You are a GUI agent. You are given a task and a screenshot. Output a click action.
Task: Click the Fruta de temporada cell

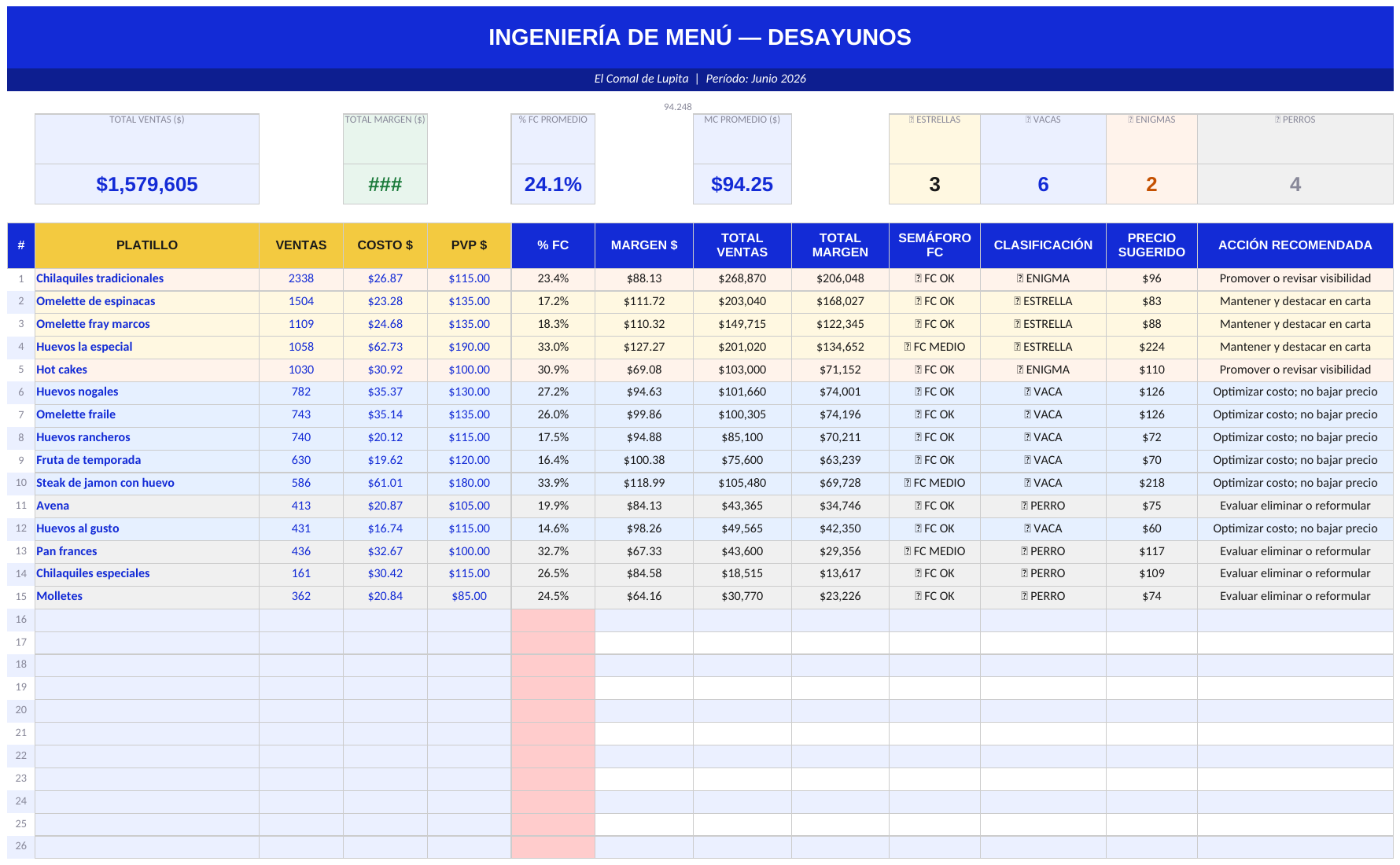point(147,460)
